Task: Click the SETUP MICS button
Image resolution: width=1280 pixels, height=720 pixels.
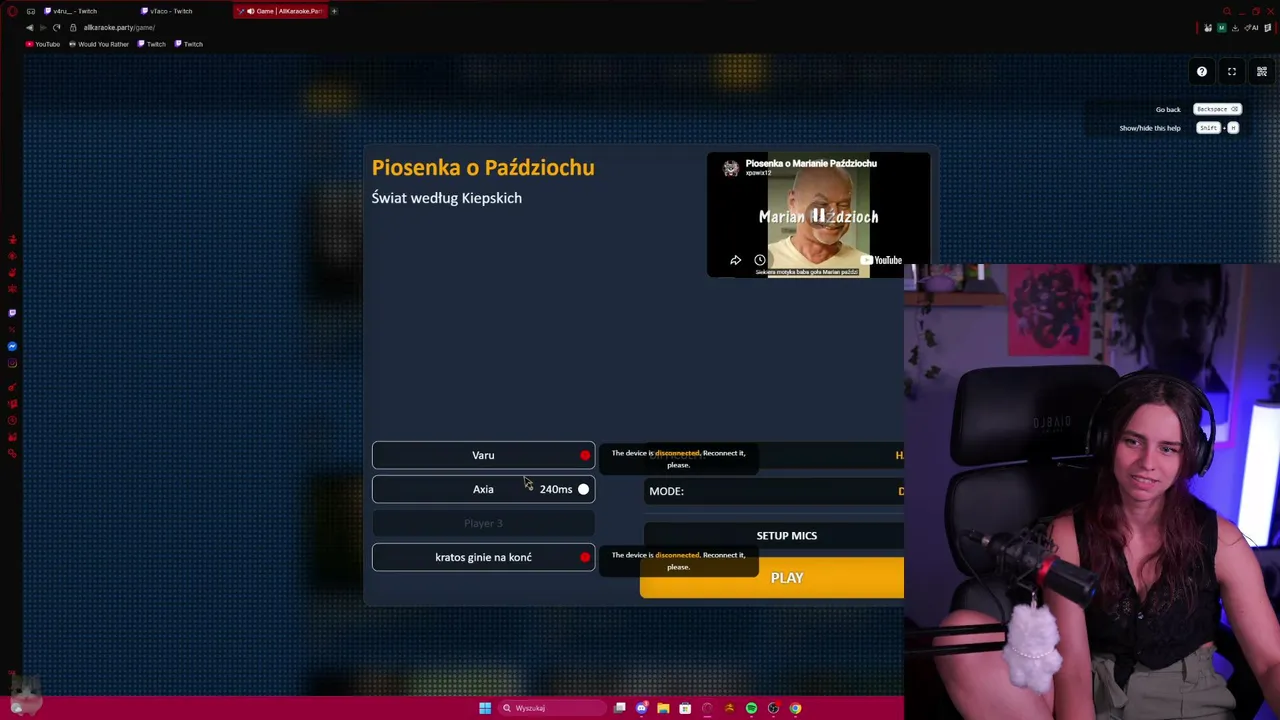Action: (x=774, y=536)
